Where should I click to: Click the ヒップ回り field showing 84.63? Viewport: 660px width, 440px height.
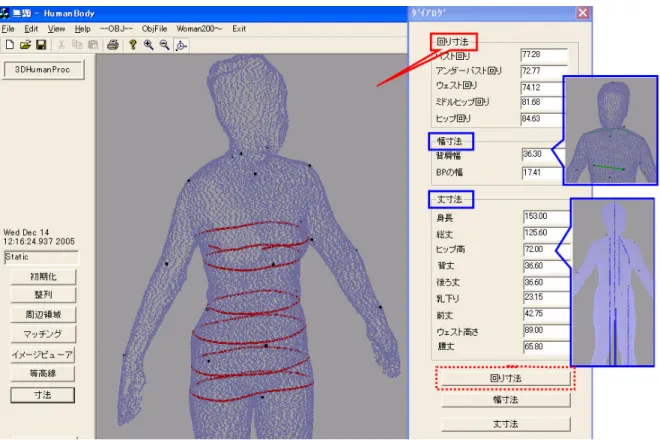[x=542, y=119]
